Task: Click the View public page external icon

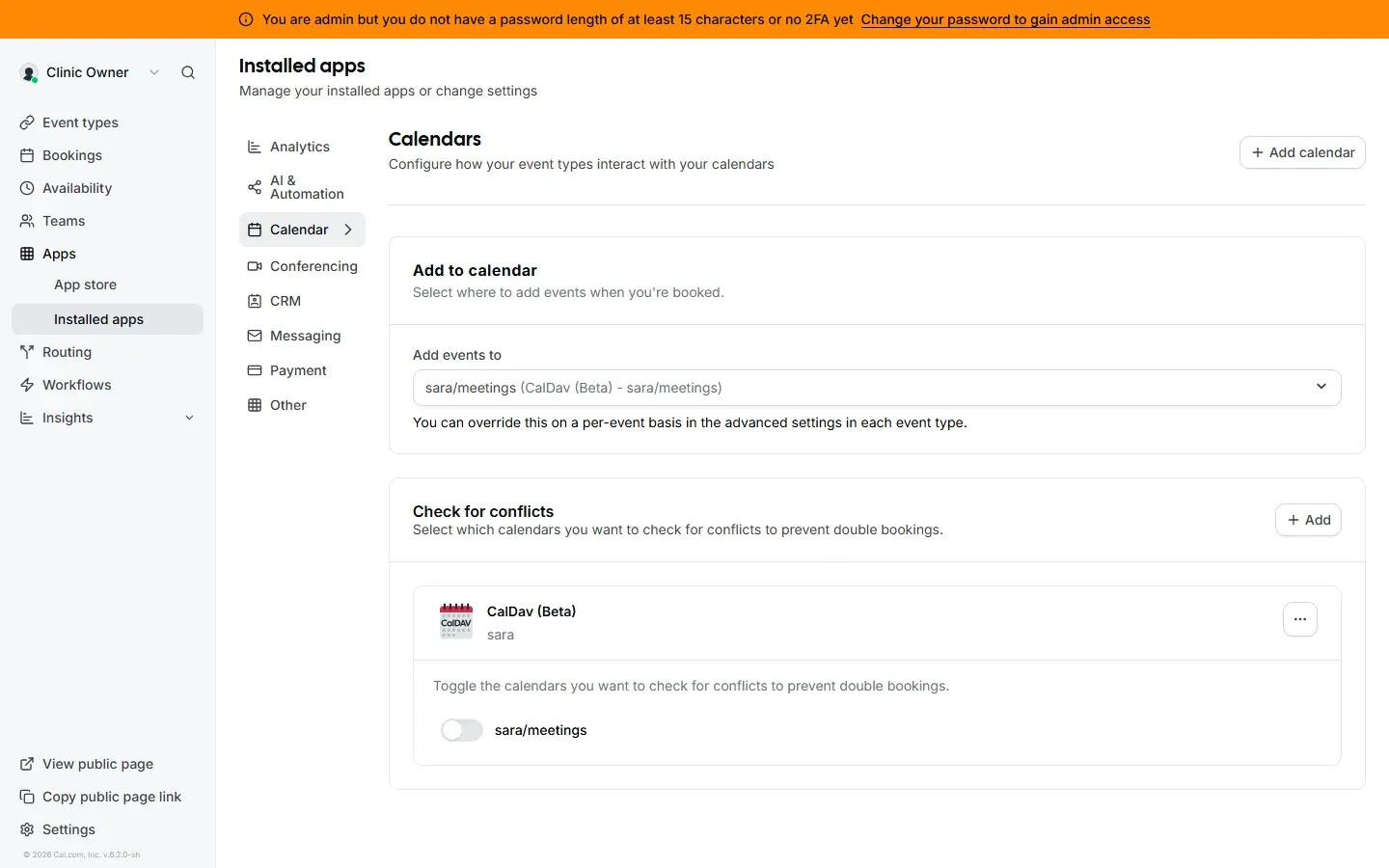Action: point(27,764)
